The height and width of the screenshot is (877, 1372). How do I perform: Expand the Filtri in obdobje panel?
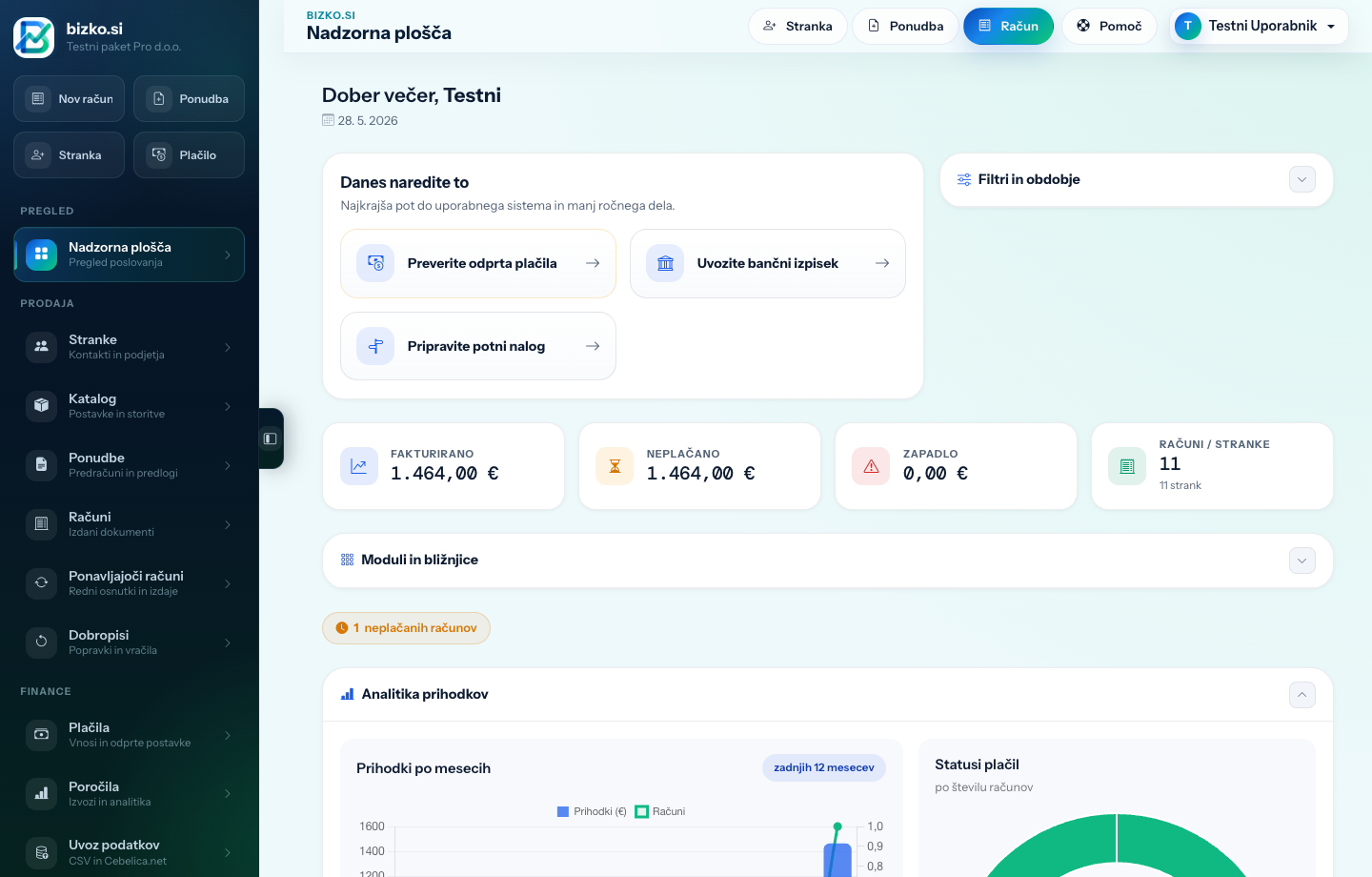pyautogui.click(x=1302, y=179)
